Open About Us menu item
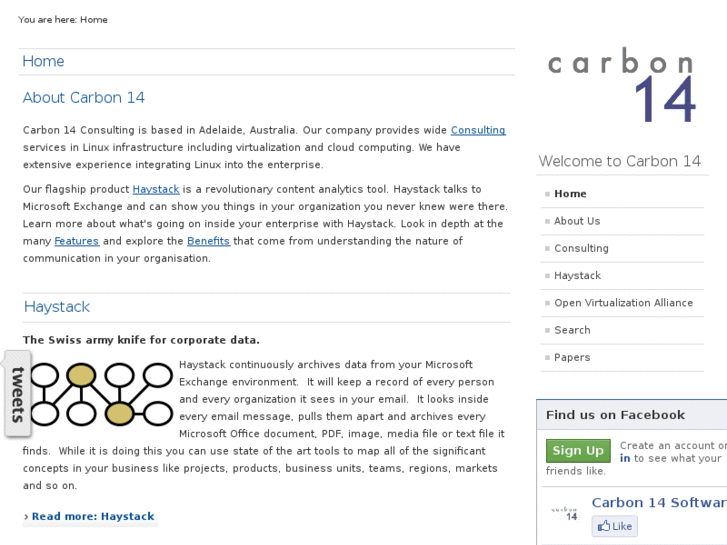The height and width of the screenshot is (545, 727). point(577,221)
